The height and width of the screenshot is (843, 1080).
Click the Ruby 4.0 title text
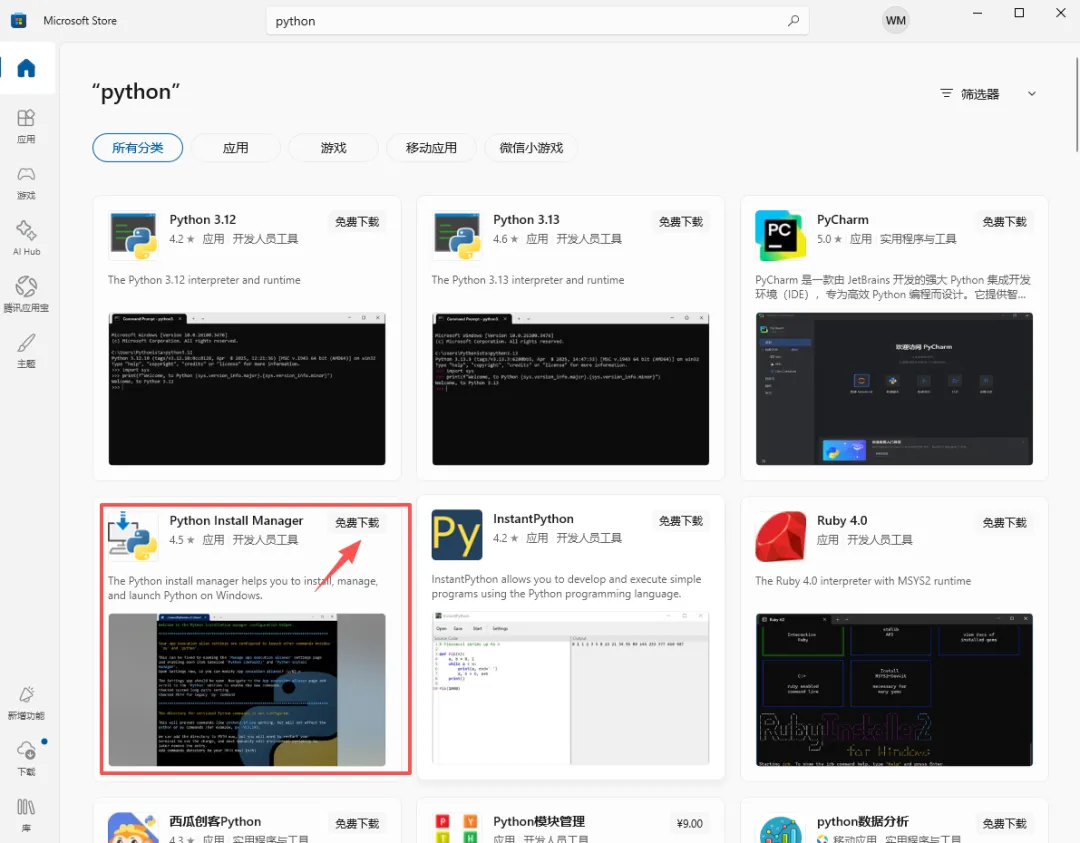click(842, 521)
